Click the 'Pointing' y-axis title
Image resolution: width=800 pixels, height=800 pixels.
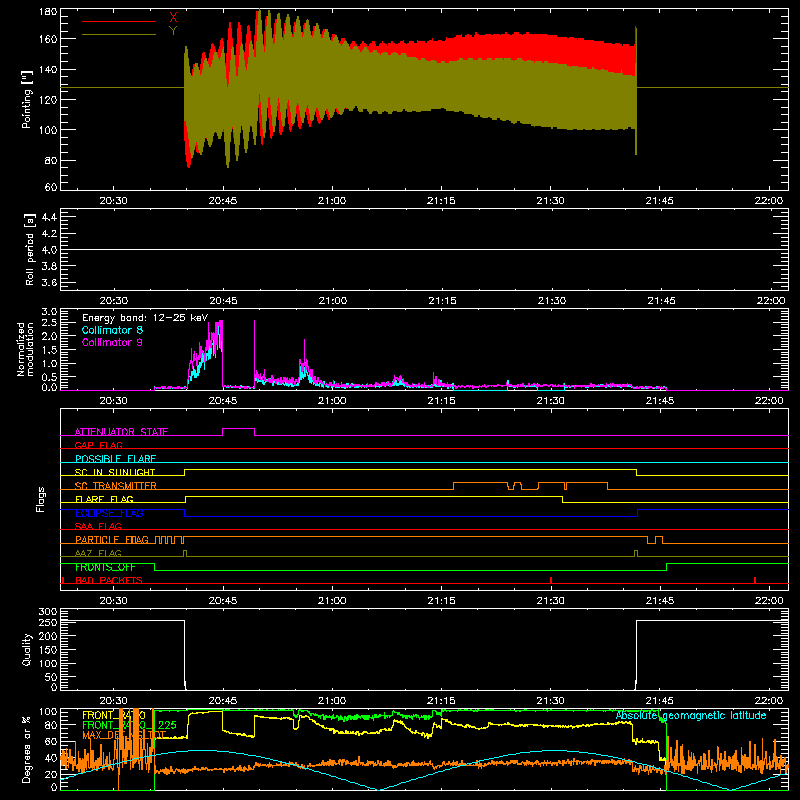tap(27, 99)
